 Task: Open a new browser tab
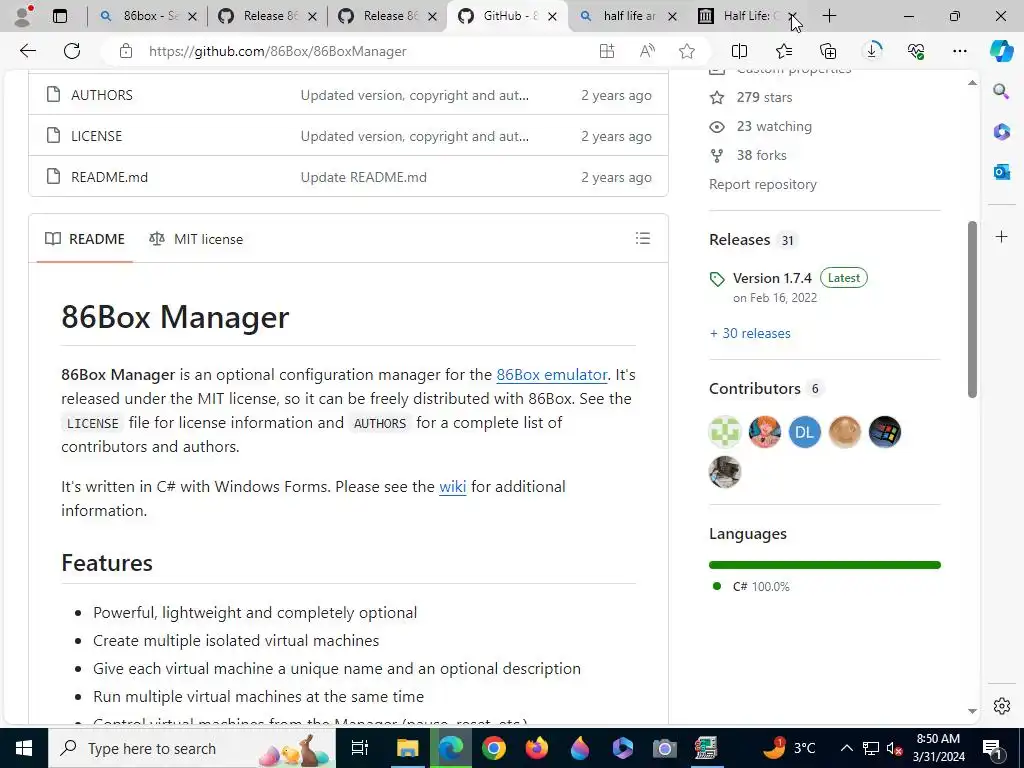point(829,16)
